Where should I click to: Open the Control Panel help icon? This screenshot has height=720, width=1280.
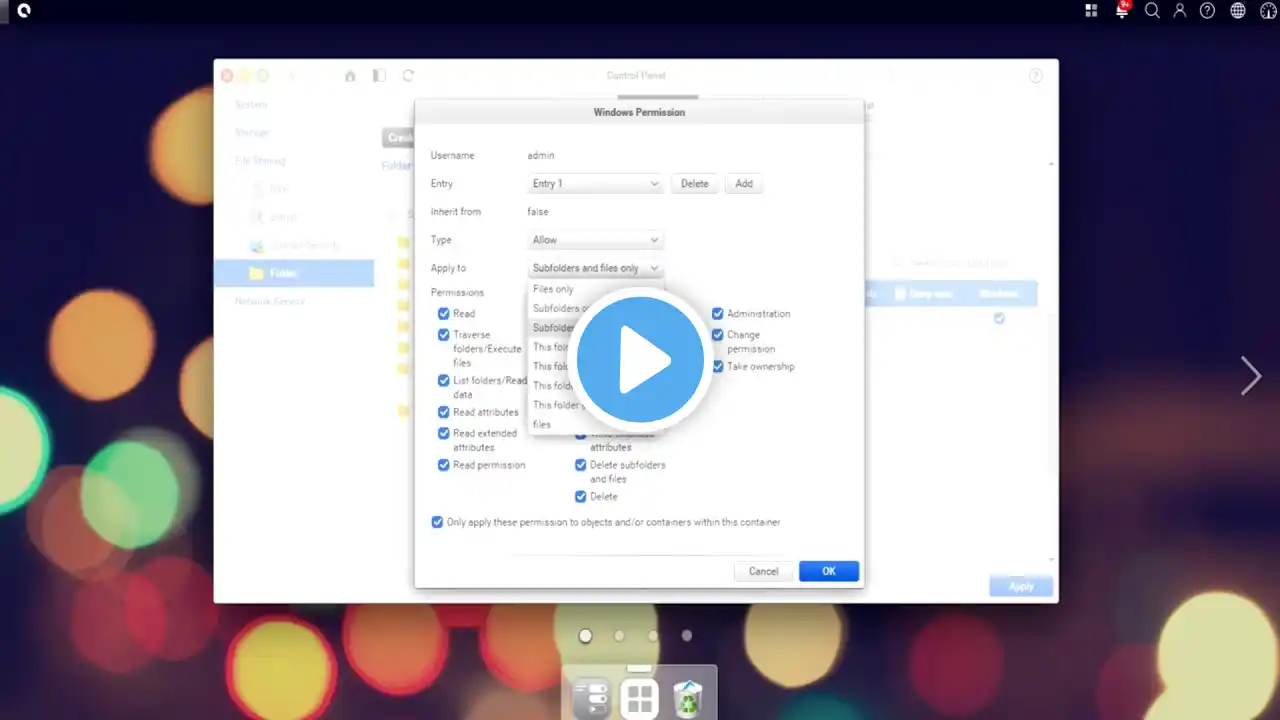click(1036, 76)
